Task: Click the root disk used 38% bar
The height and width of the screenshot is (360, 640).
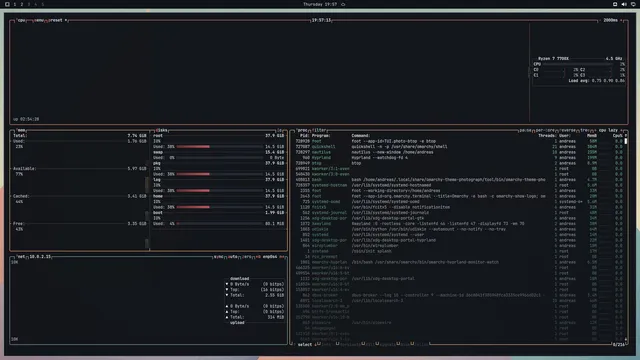Action: (220, 147)
